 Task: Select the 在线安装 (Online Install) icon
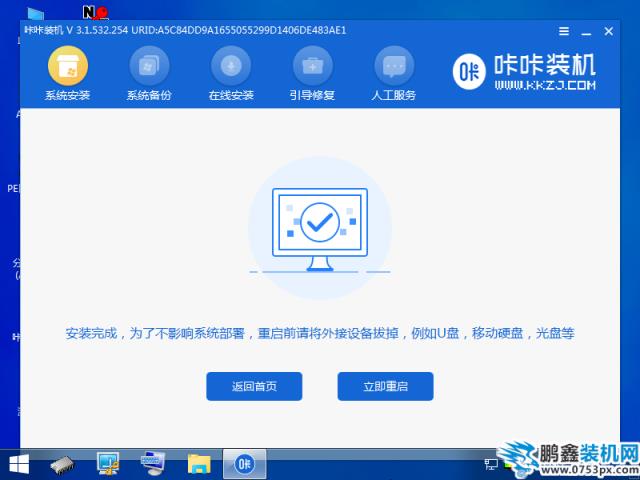point(231,67)
